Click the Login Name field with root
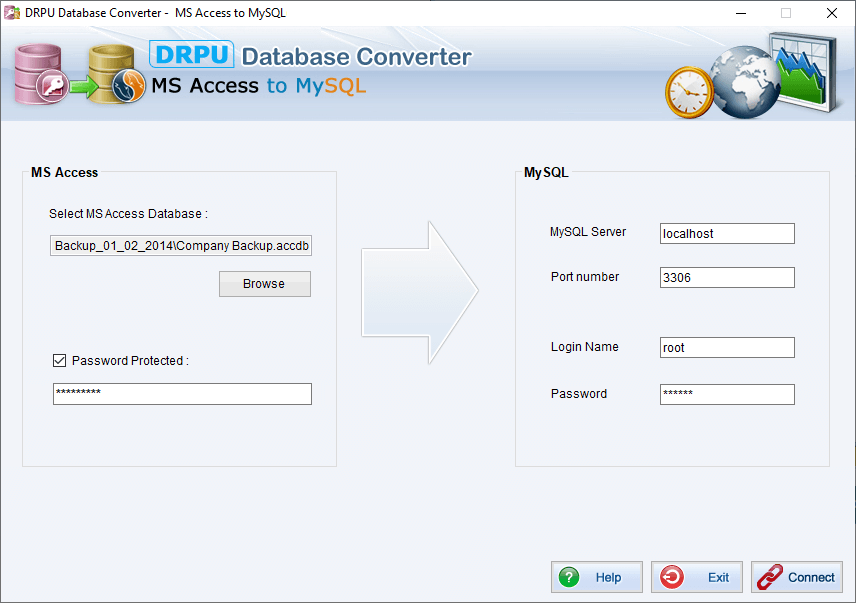 pyautogui.click(x=727, y=348)
